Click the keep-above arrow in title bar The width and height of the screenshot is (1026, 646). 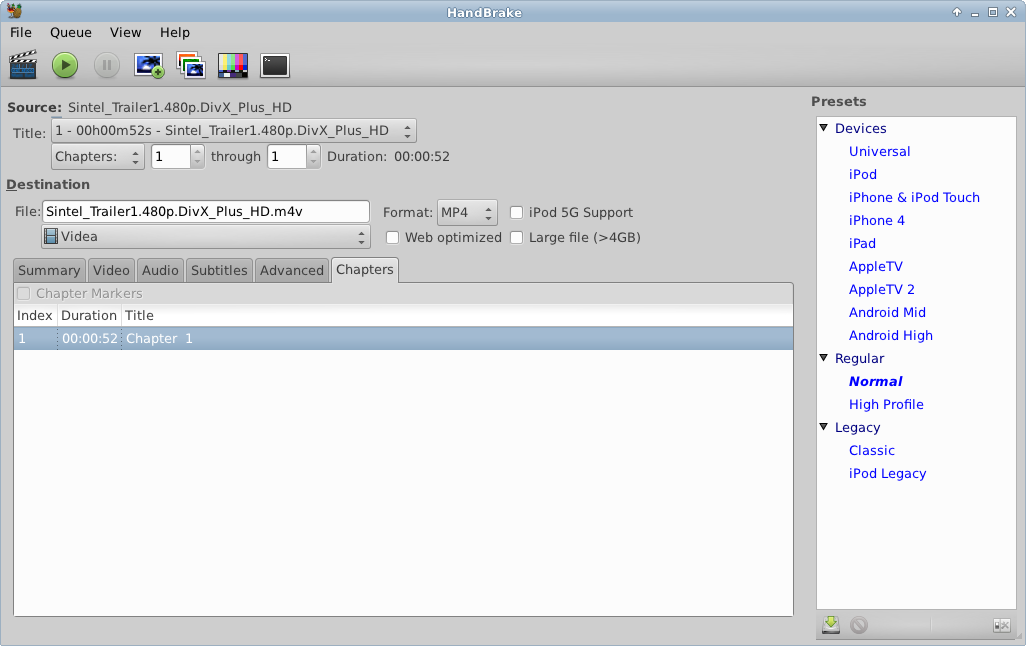click(x=957, y=12)
